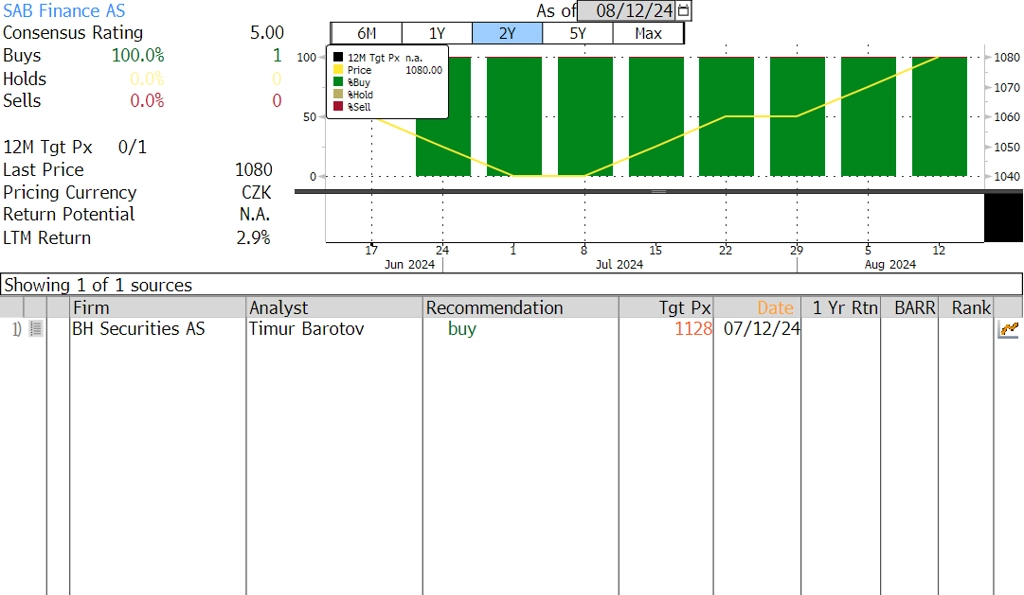Sort table by Tgt Px column header
The width and height of the screenshot is (1024, 595).
click(x=666, y=308)
